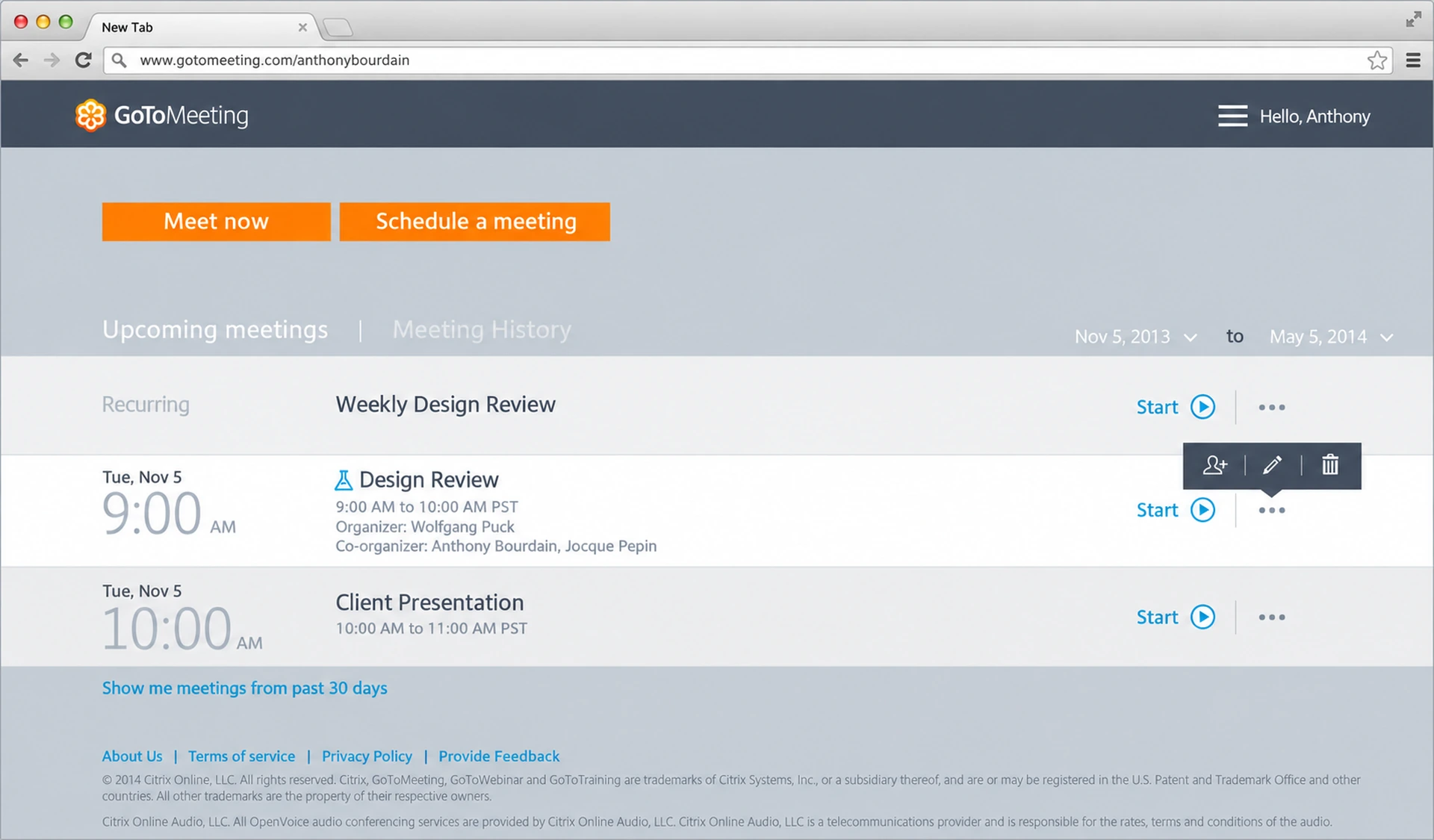Image resolution: width=1434 pixels, height=840 pixels.
Task: Click the play icon for Design Review
Action: [1202, 510]
